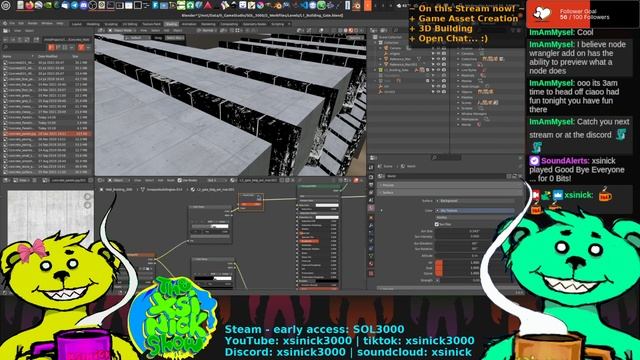Select solid viewport shading icon

click(345, 31)
